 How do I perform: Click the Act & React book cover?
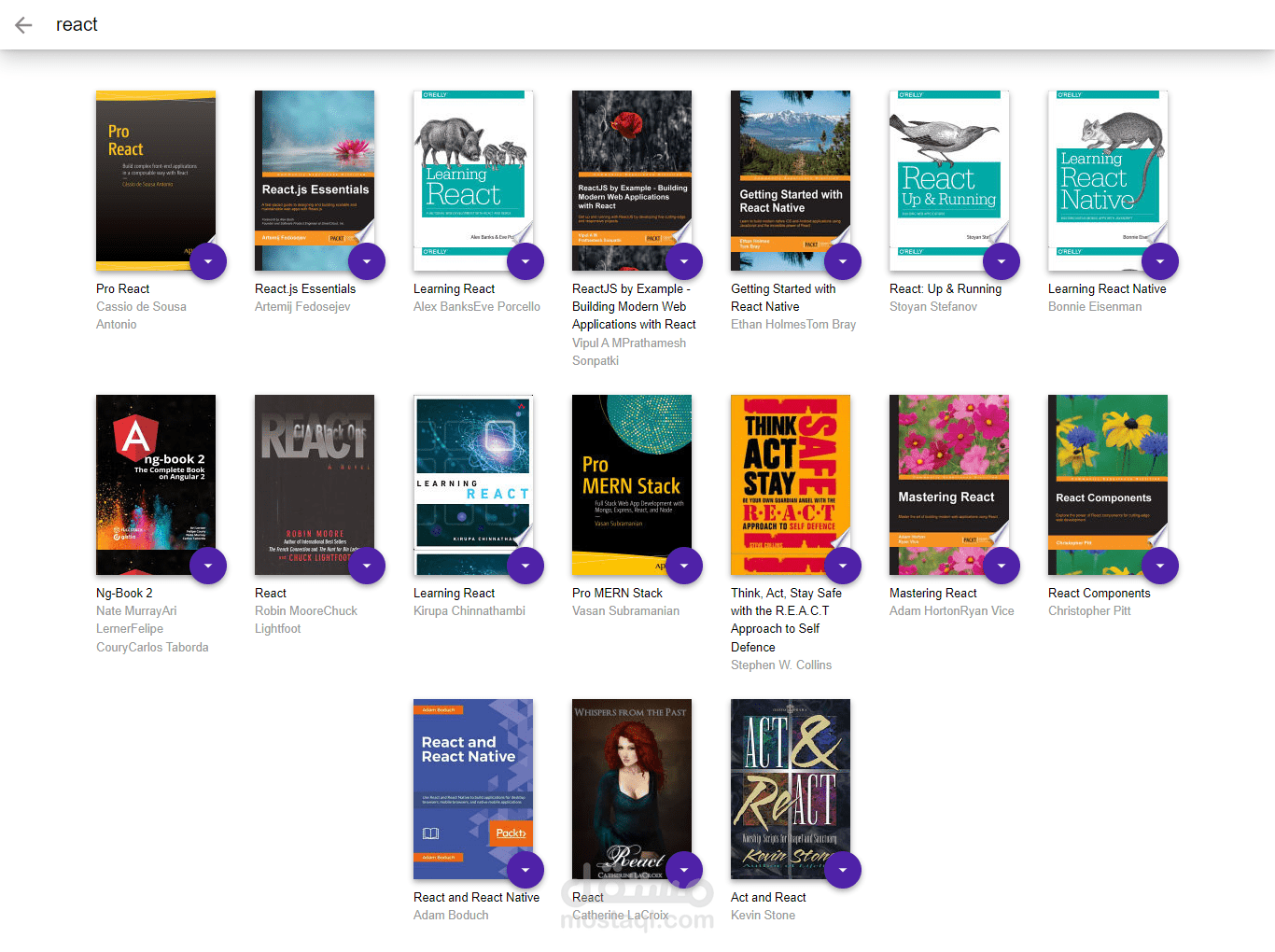pyautogui.click(x=791, y=789)
